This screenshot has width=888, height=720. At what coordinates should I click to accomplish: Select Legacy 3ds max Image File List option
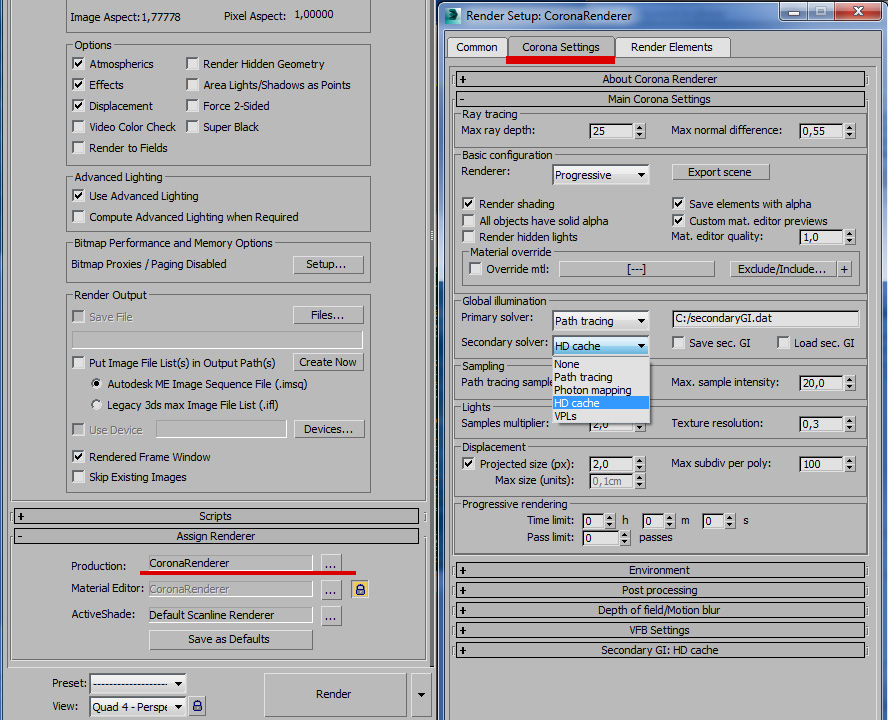(96, 405)
